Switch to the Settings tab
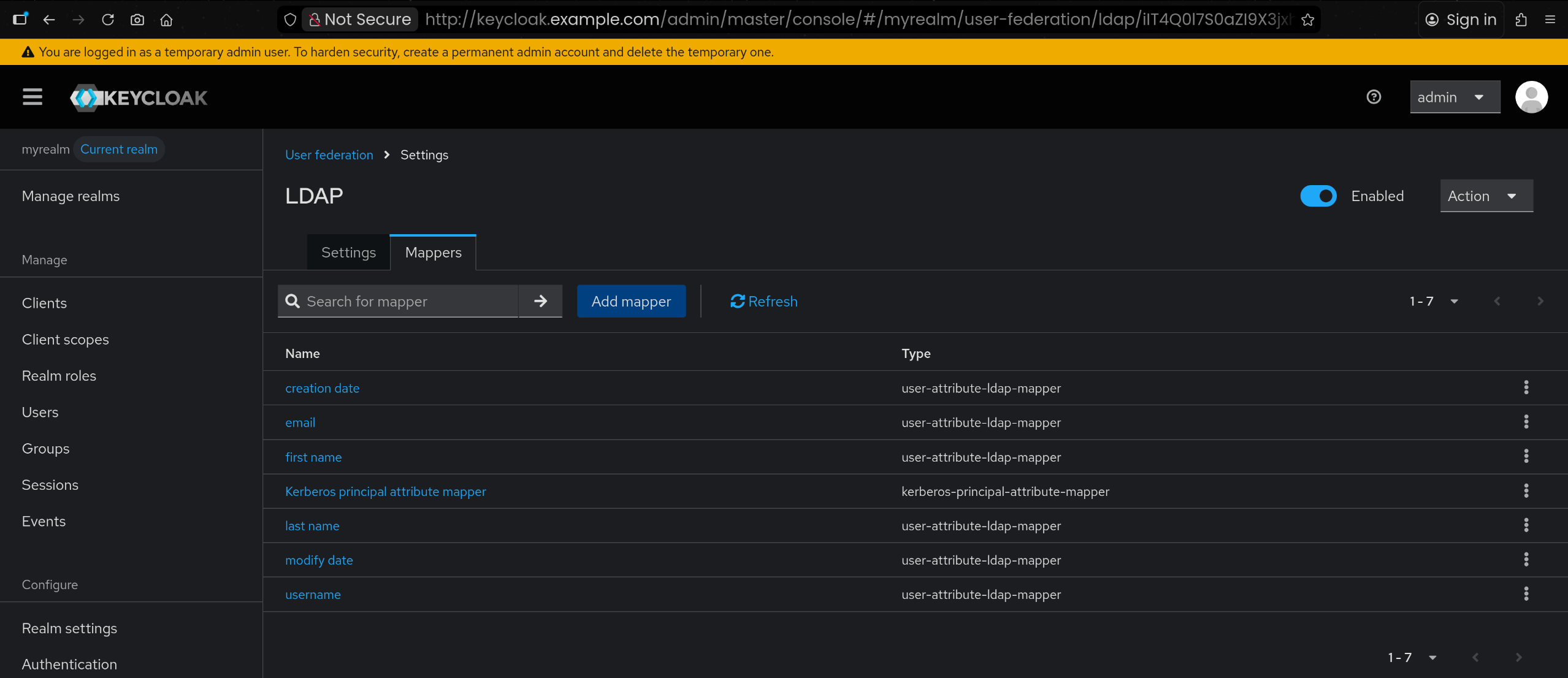Viewport: 1568px width, 678px height. (x=348, y=253)
